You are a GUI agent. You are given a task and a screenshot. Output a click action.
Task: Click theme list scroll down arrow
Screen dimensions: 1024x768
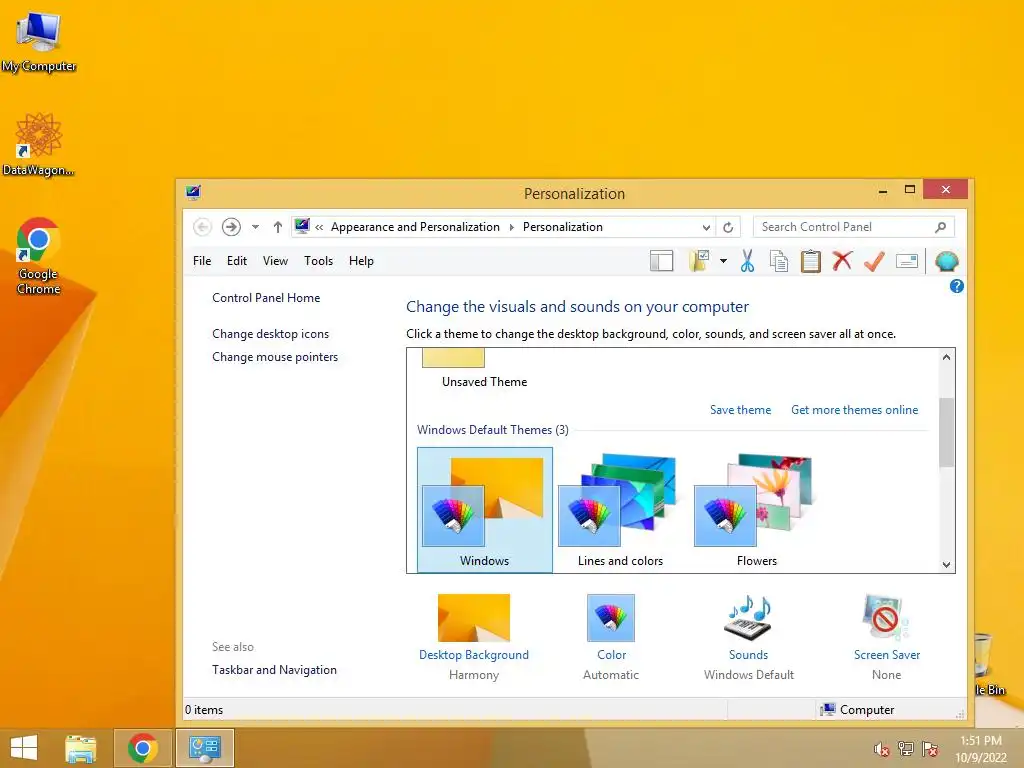click(946, 565)
